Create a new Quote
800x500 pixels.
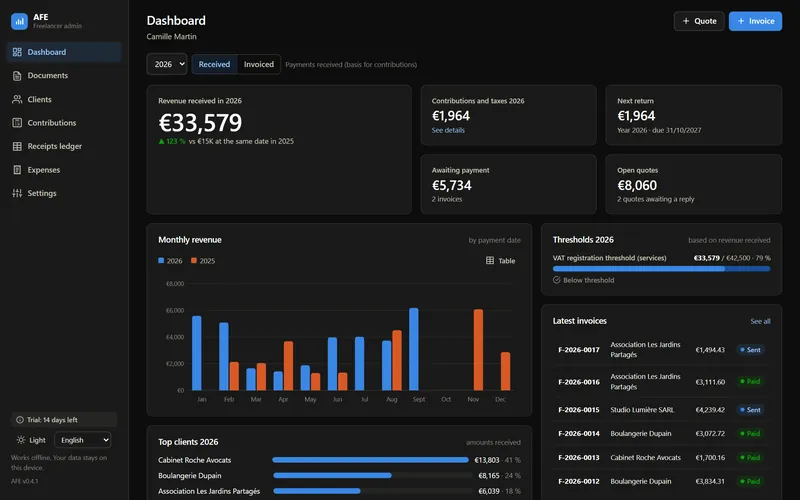tap(699, 21)
